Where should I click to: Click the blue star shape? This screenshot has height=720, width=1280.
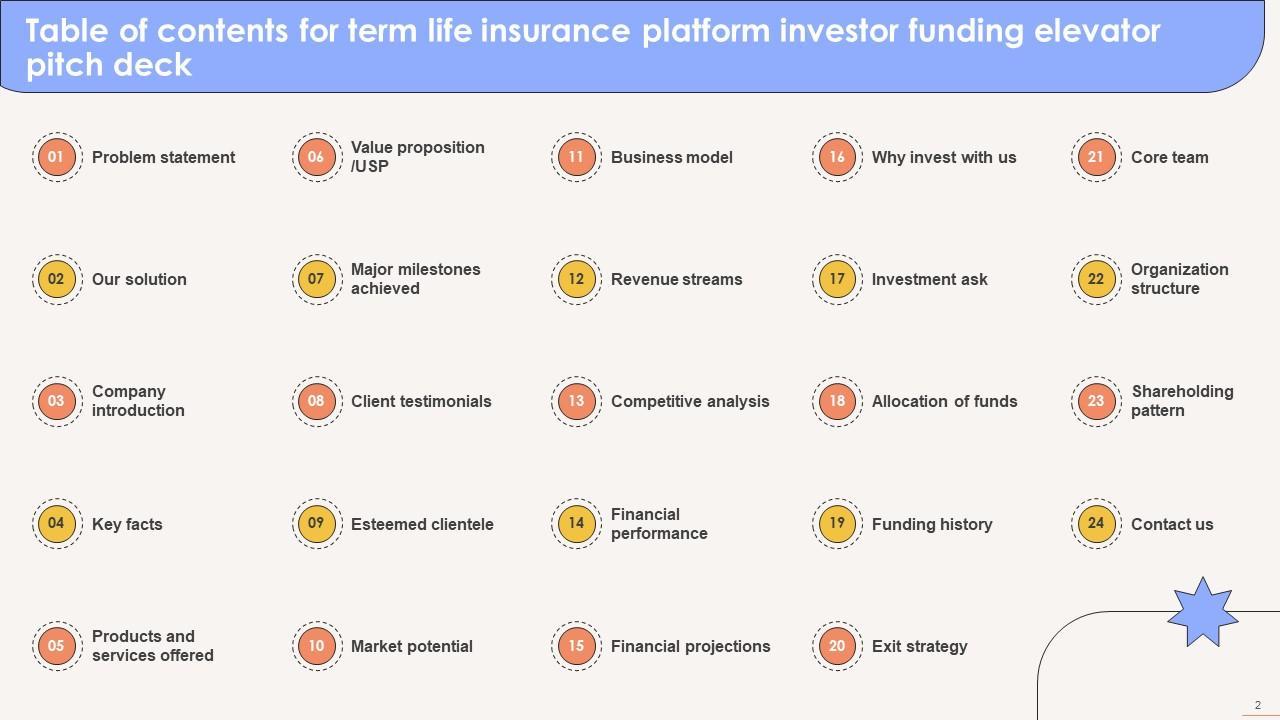click(1202, 612)
